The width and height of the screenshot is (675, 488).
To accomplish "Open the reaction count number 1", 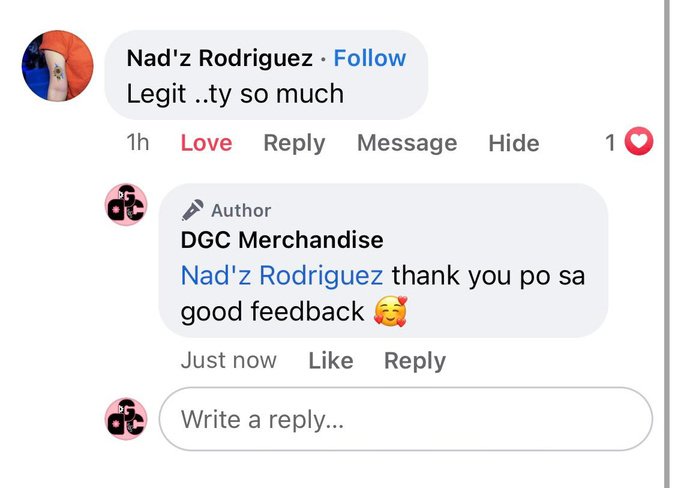I will click(x=610, y=142).
